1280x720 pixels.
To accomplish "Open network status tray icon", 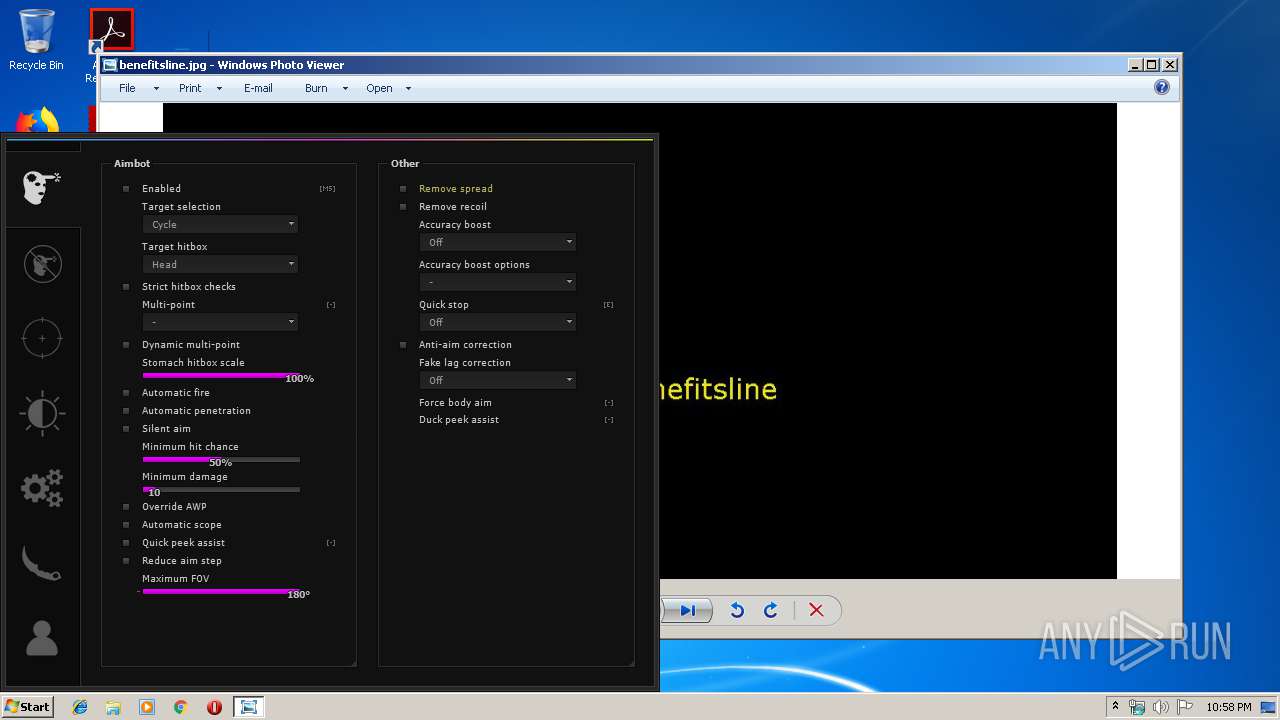I will coord(1137,707).
